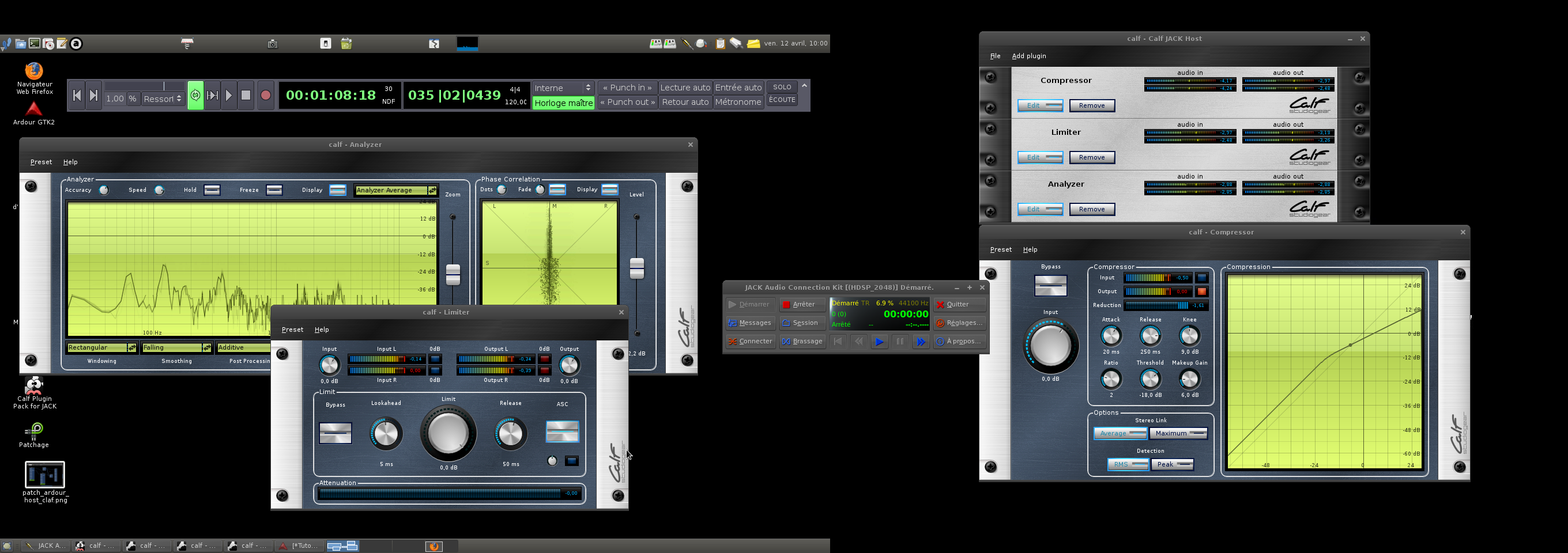Open Réglages... in JACK control window
This screenshot has width=1568, height=553.
[x=959, y=323]
